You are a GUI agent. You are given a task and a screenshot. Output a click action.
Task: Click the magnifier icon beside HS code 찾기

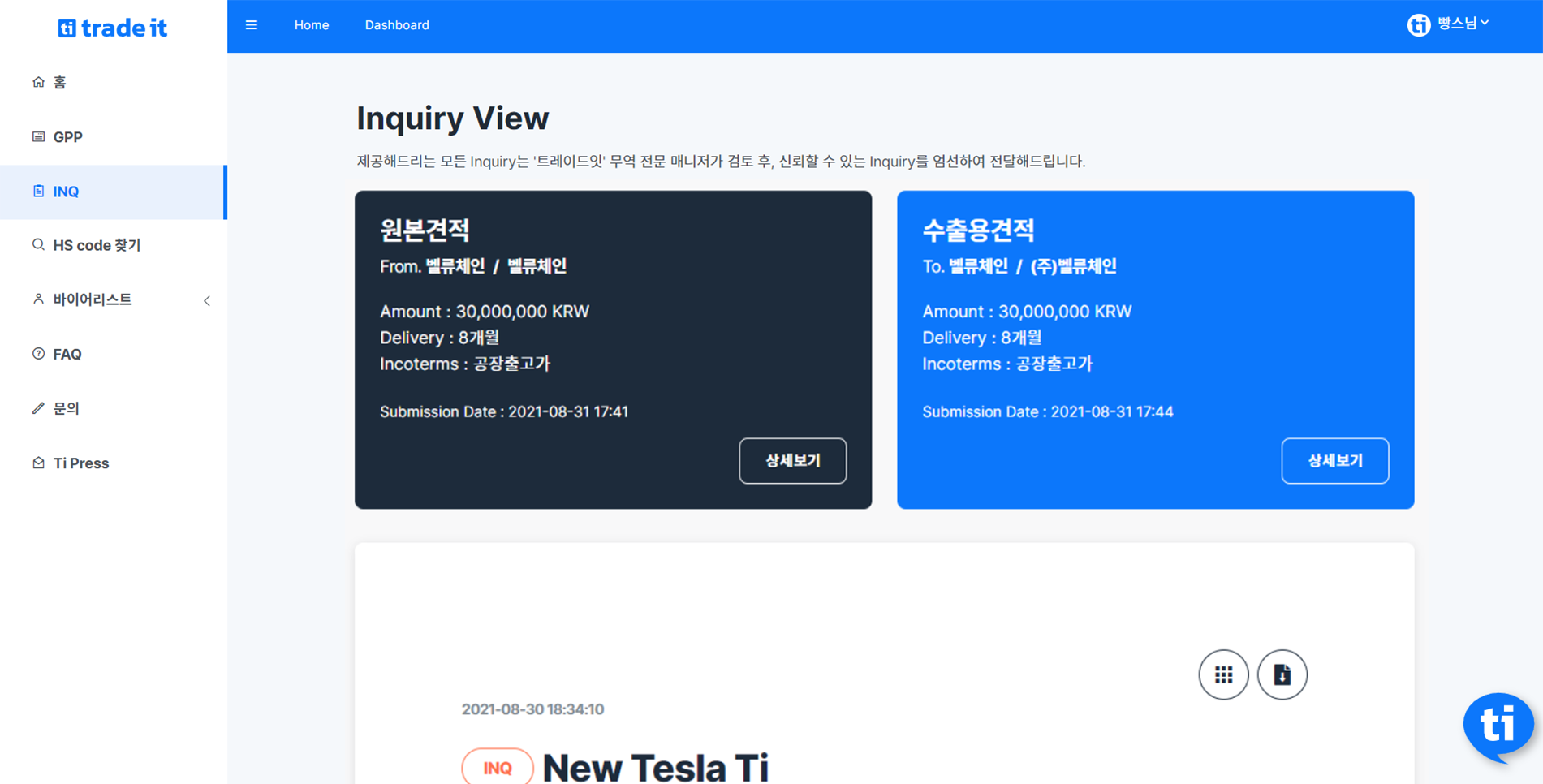pyautogui.click(x=38, y=245)
